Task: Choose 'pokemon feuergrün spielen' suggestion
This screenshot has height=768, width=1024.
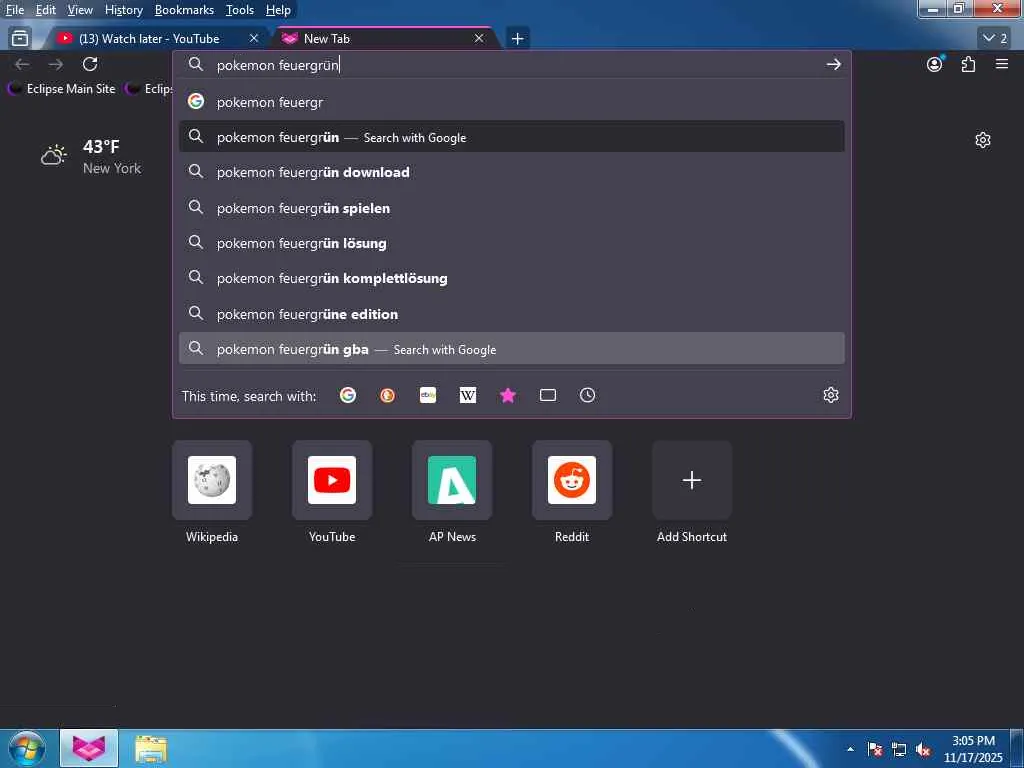Action: 511,208
